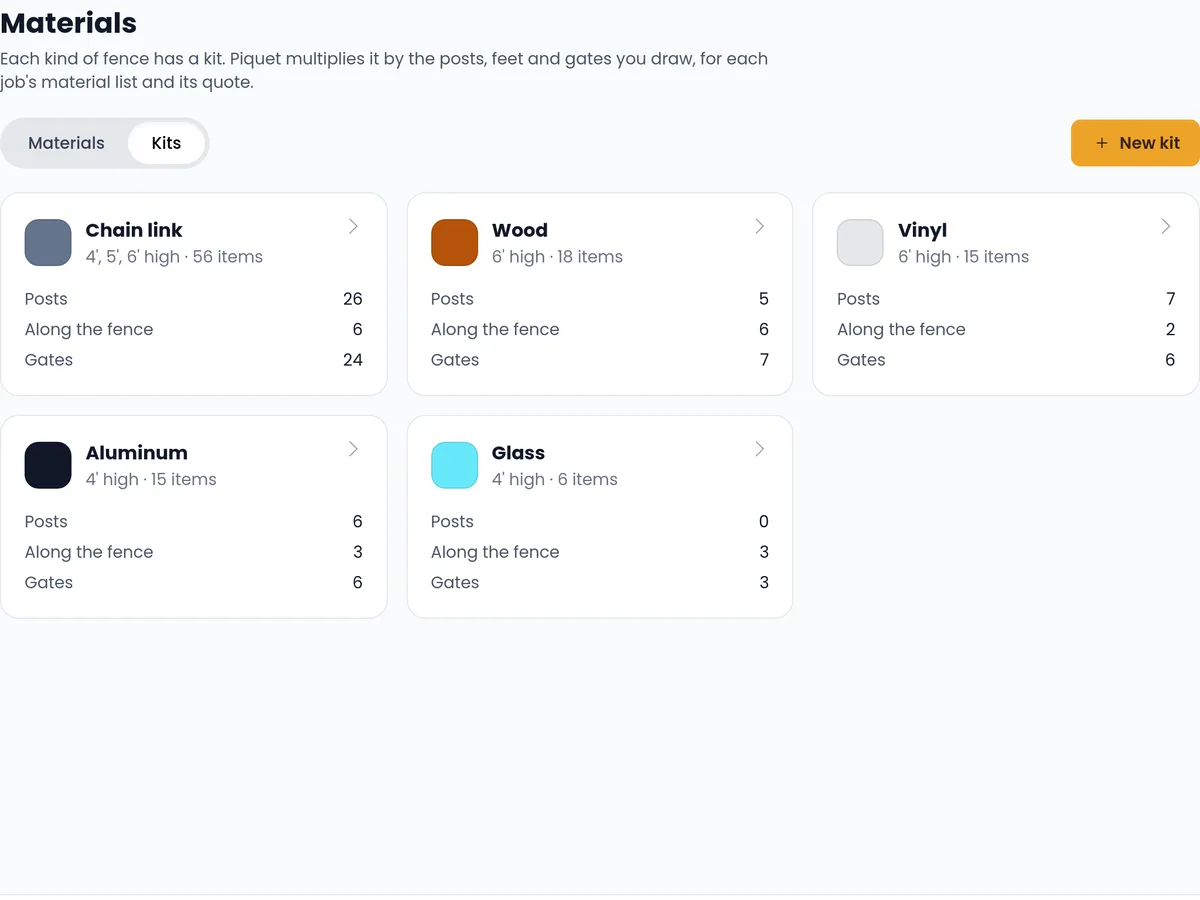Click Posts count 0 in Glass card
The height and width of the screenshot is (900, 1200).
(764, 522)
